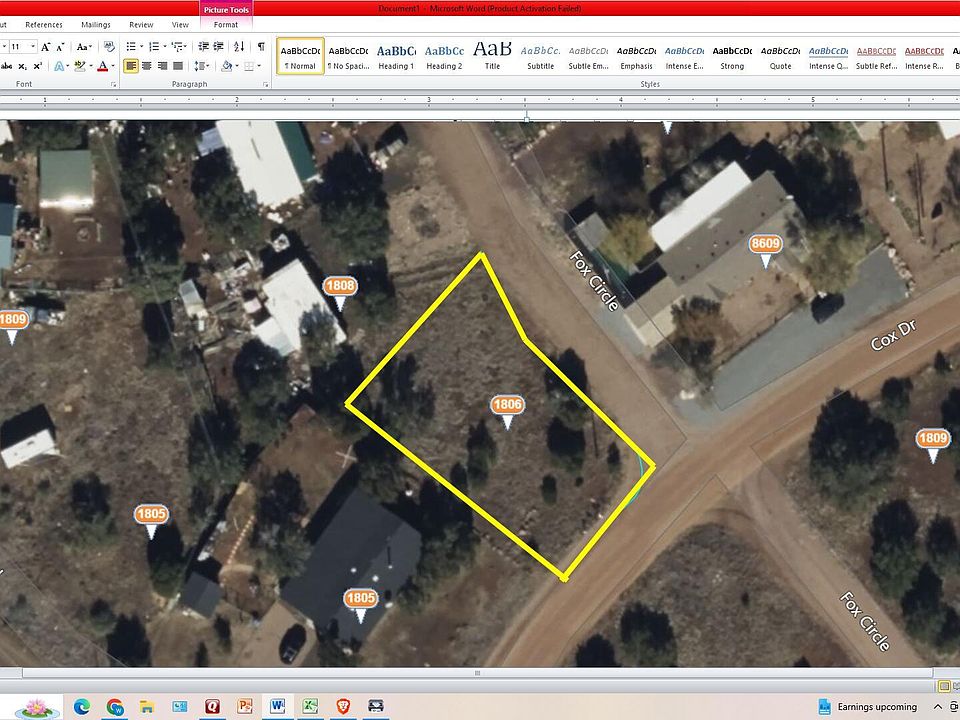This screenshot has height=720, width=960.
Task: Open the Font dialog launcher
Action: (113, 84)
